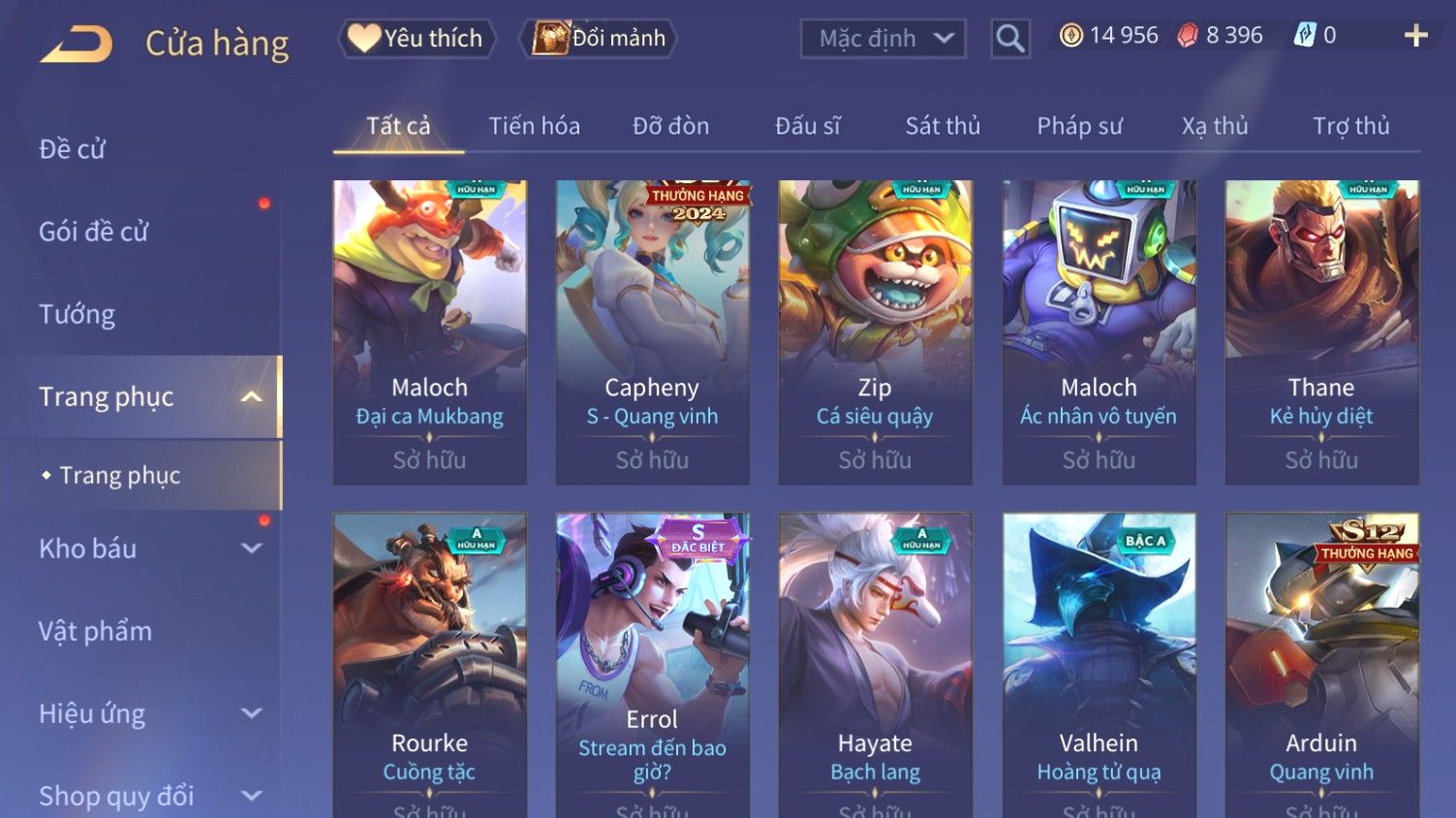
Task: Open Đổi mảnh chest exchange
Action: (x=598, y=39)
